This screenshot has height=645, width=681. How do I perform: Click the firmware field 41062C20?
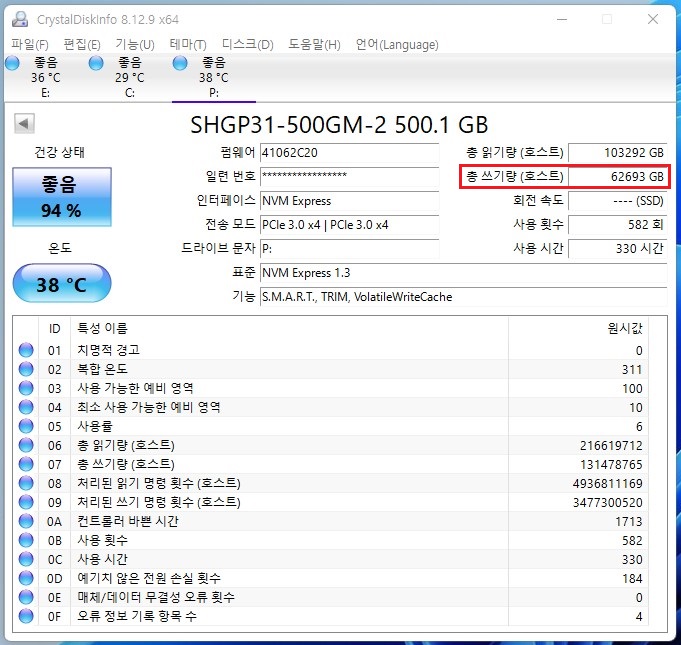pyautogui.click(x=349, y=153)
